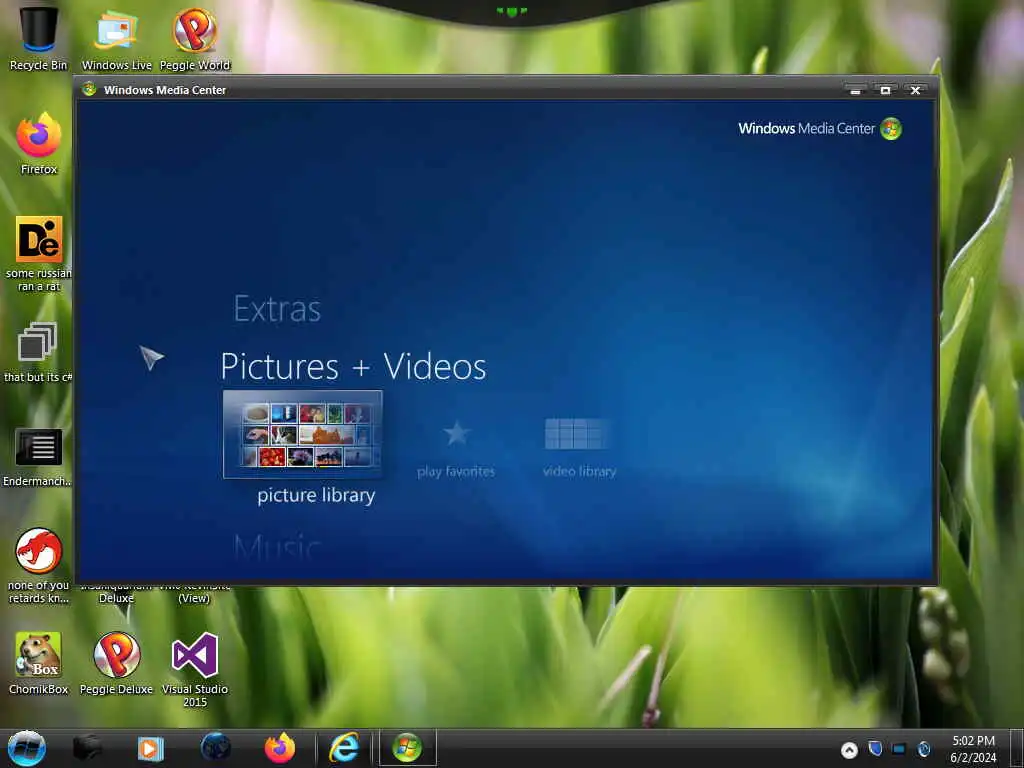
Task: Select Media Center taskbar button
Action: tap(408, 748)
